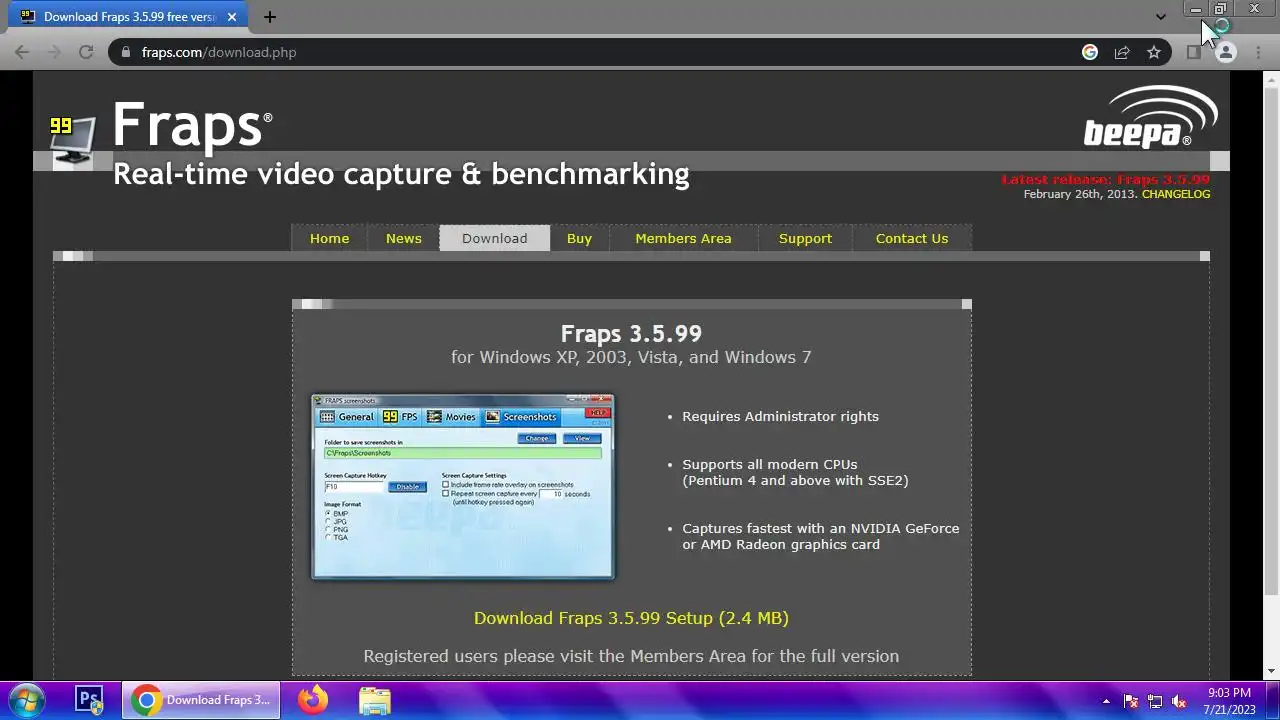Open the News menu item

coord(404,238)
